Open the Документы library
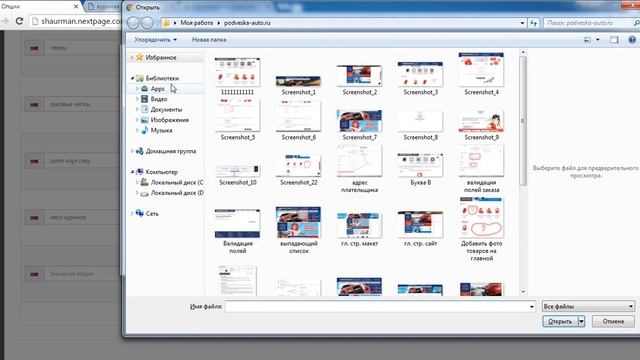Viewport: 640px width, 360px height. point(166,110)
